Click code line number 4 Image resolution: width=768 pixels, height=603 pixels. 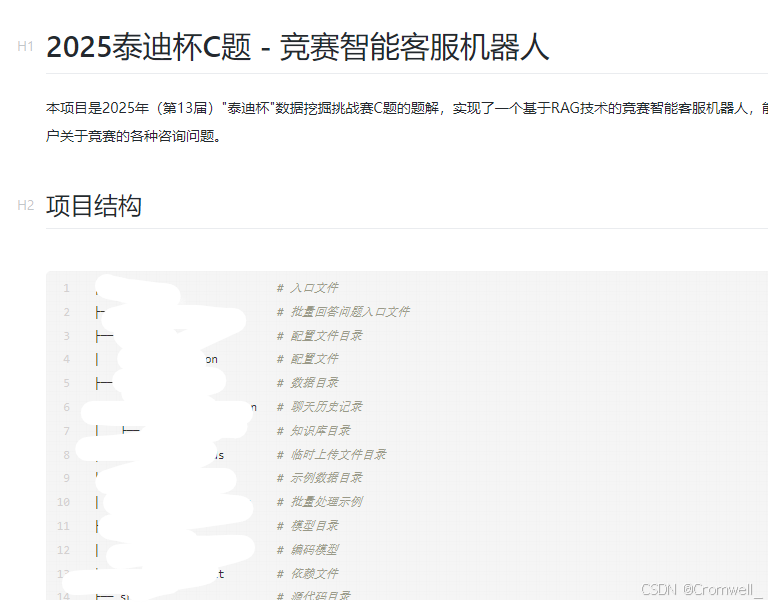coord(66,359)
